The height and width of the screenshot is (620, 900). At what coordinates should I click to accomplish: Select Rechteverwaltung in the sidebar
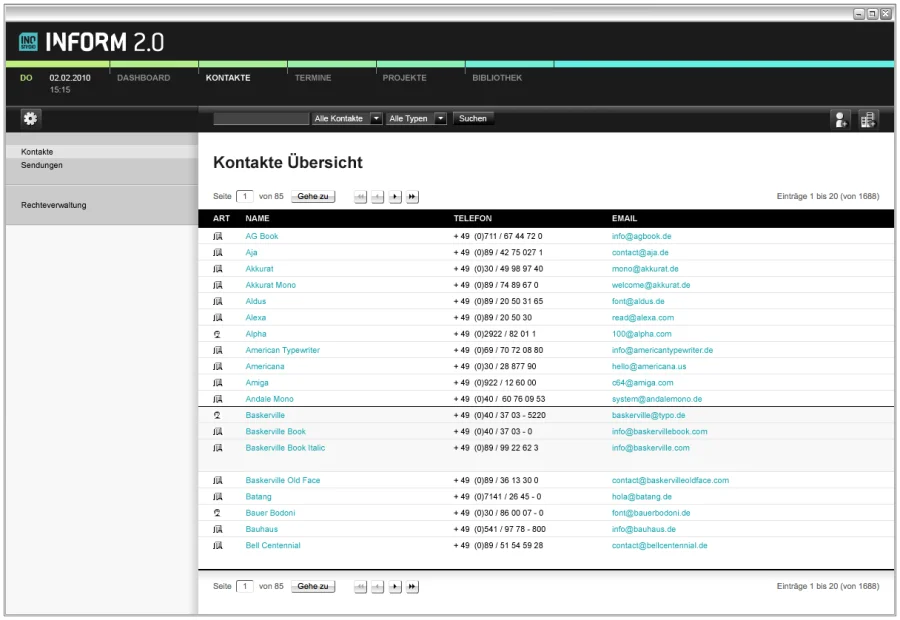point(53,205)
